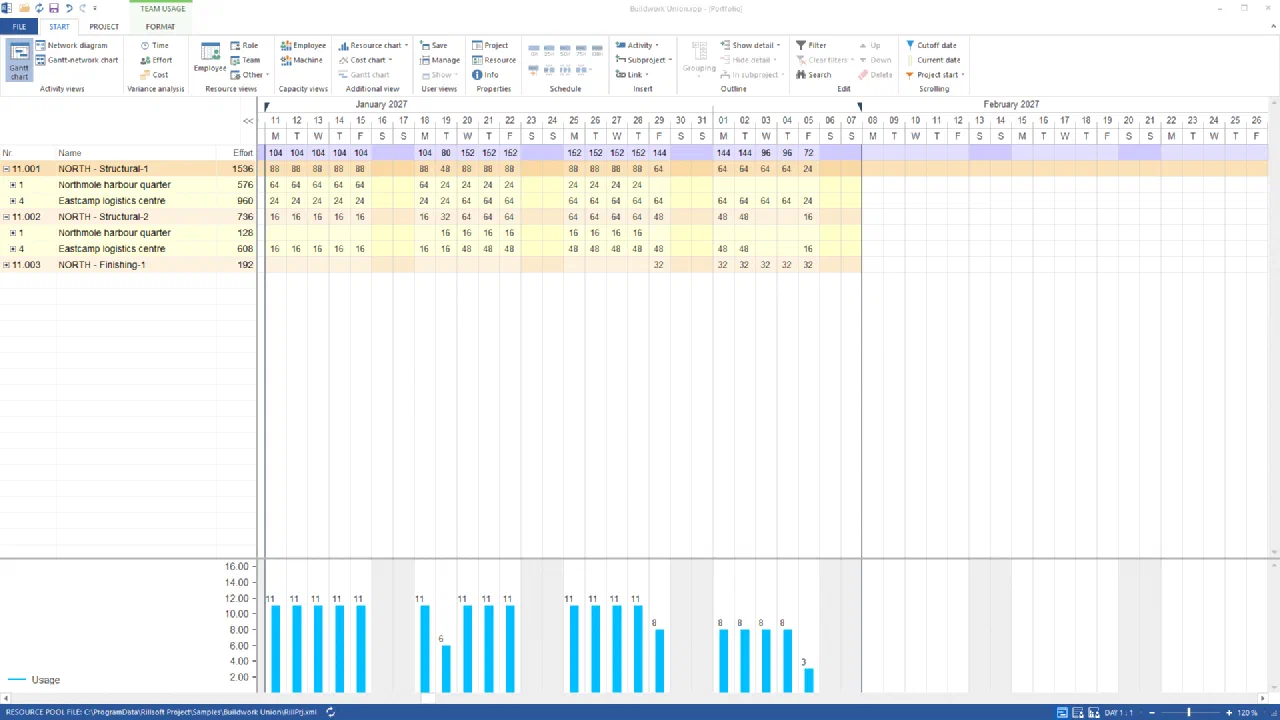Click the Nr. column header
The width and height of the screenshot is (1280, 720).
tap(28, 153)
